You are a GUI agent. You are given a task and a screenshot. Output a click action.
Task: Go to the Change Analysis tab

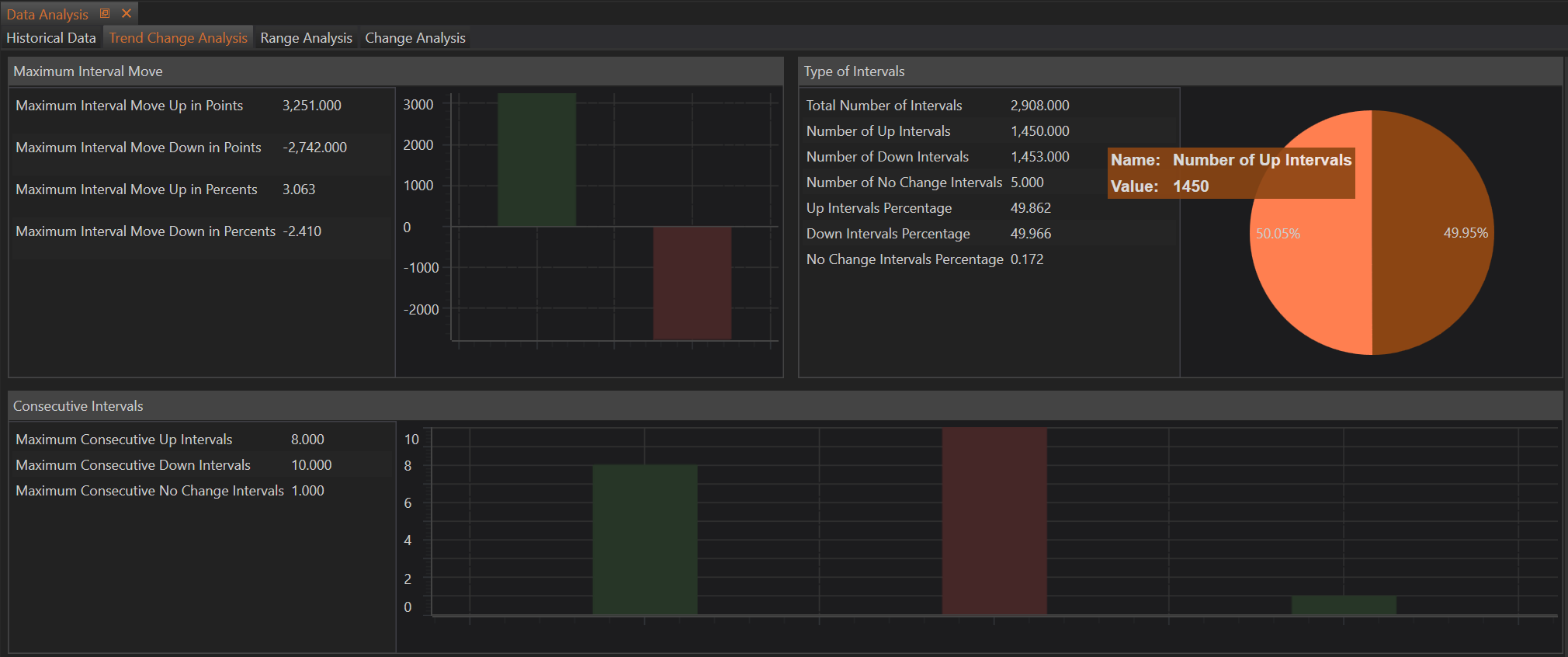pyautogui.click(x=415, y=38)
